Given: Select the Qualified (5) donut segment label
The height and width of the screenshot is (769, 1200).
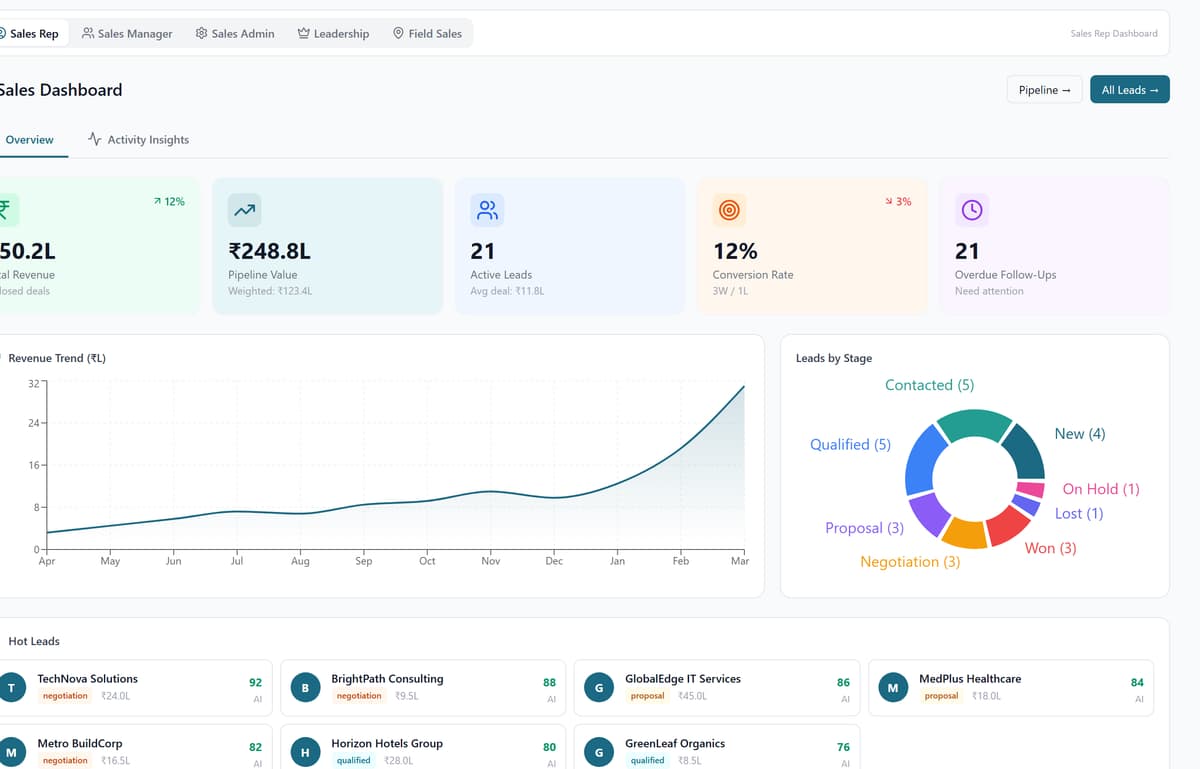Looking at the screenshot, I should point(850,444).
